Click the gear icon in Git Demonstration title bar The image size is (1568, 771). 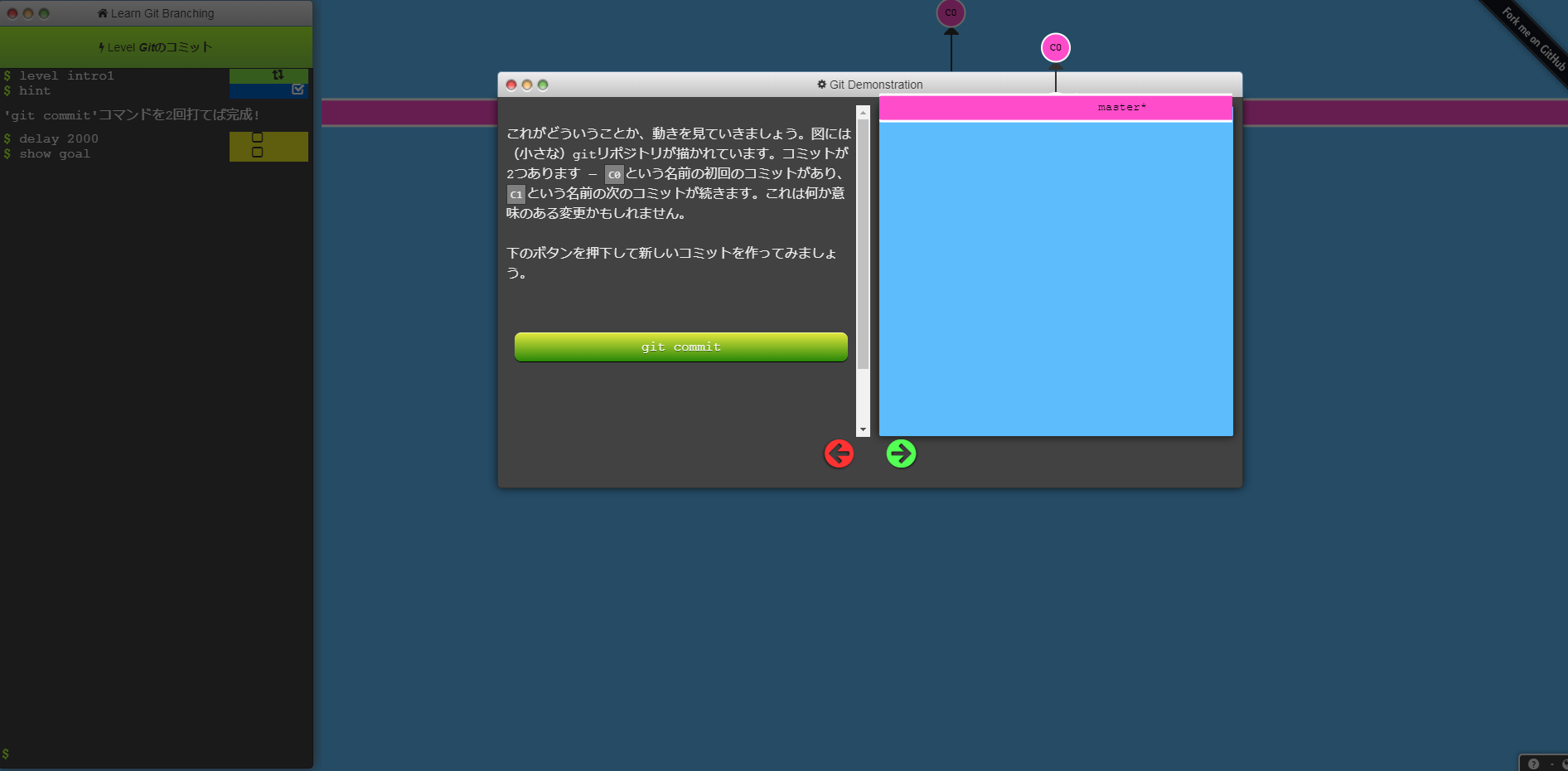pyautogui.click(x=820, y=84)
